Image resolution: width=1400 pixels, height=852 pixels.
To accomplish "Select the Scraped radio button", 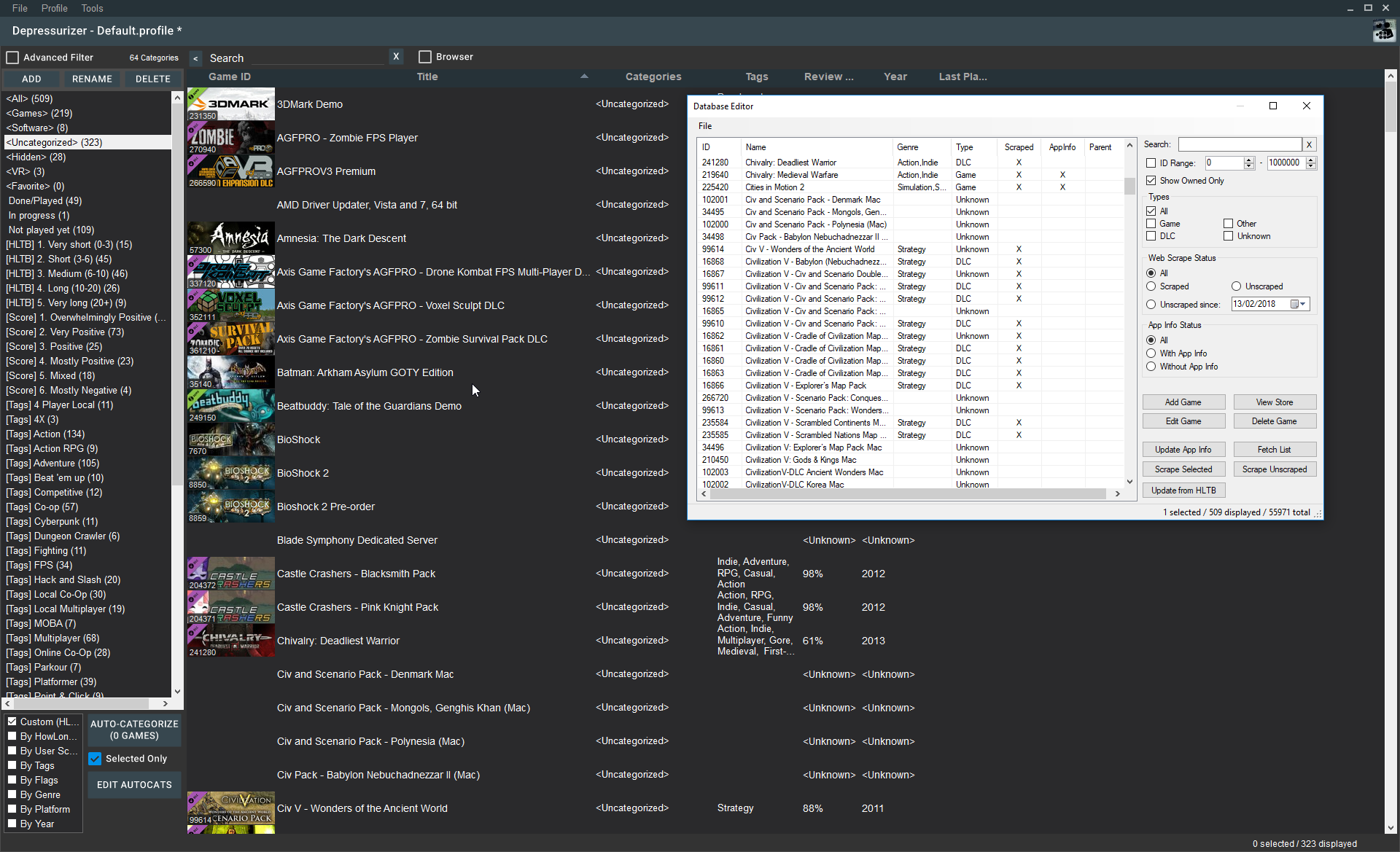I will pos(1151,286).
